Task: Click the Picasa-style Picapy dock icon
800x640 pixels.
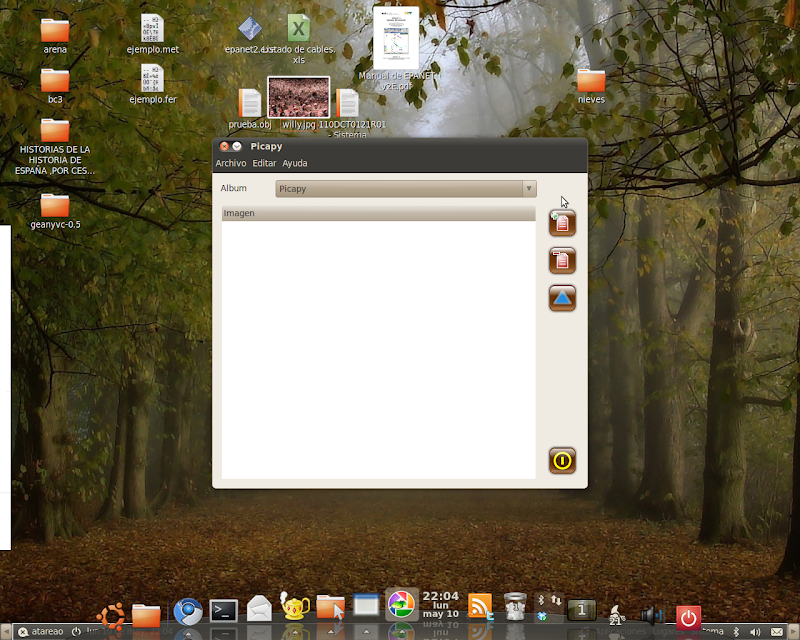Action: click(402, 604)
